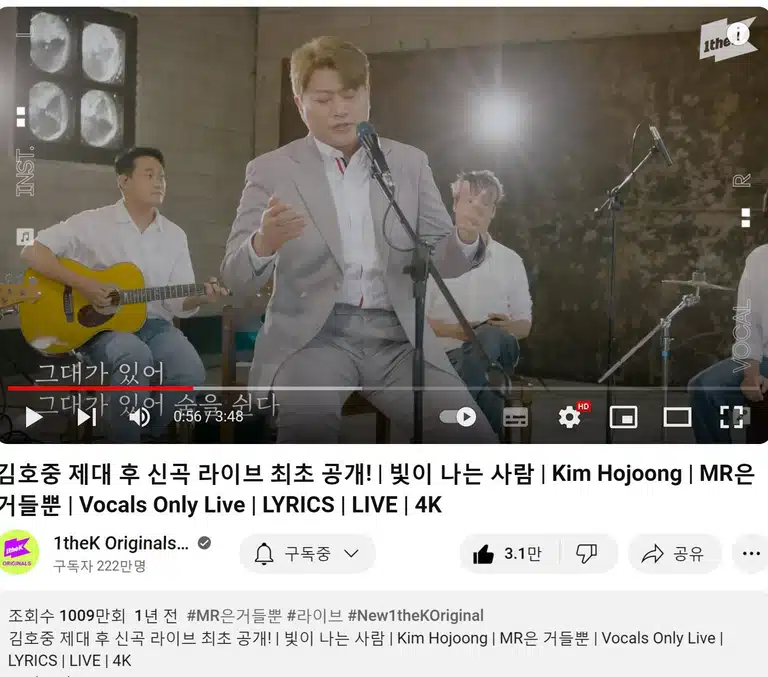
Task: Open the 1theK Originals channel name
Action: (121, 543)
